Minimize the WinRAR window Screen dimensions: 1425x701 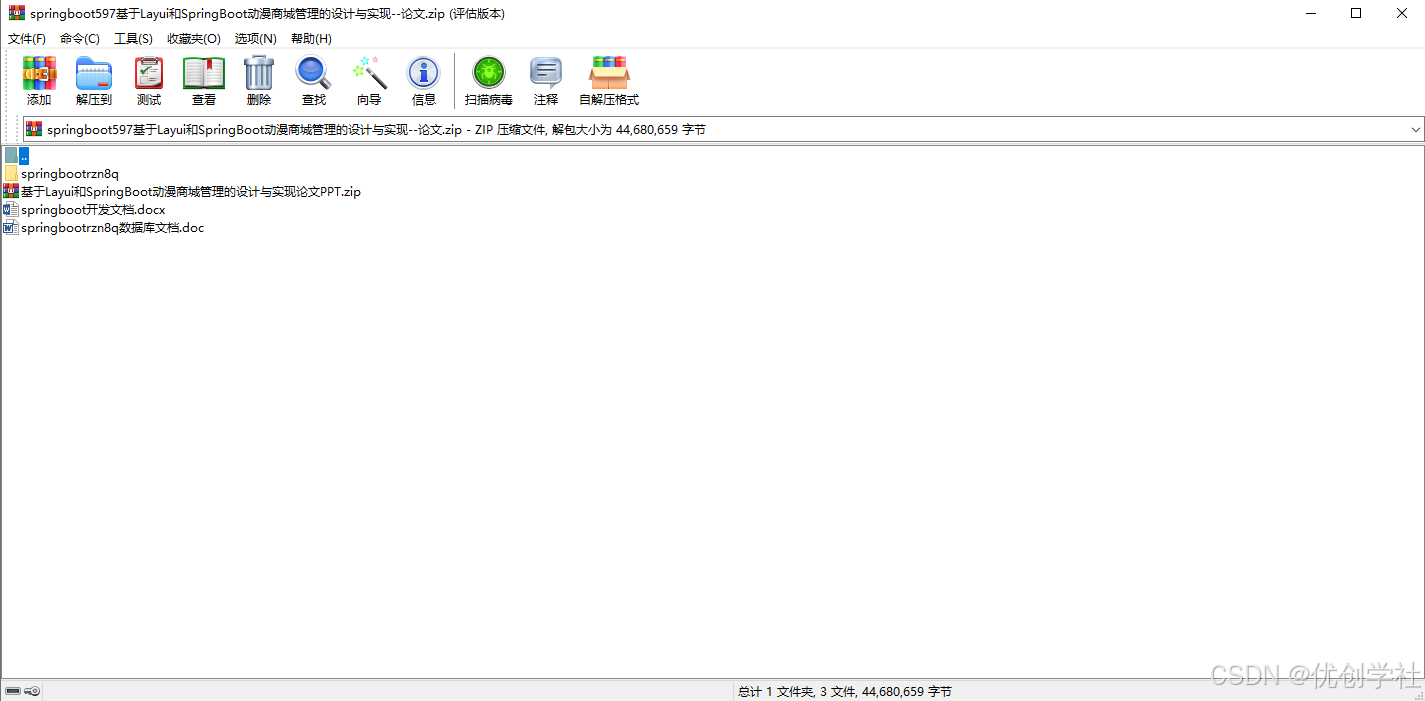point(1310,14)
